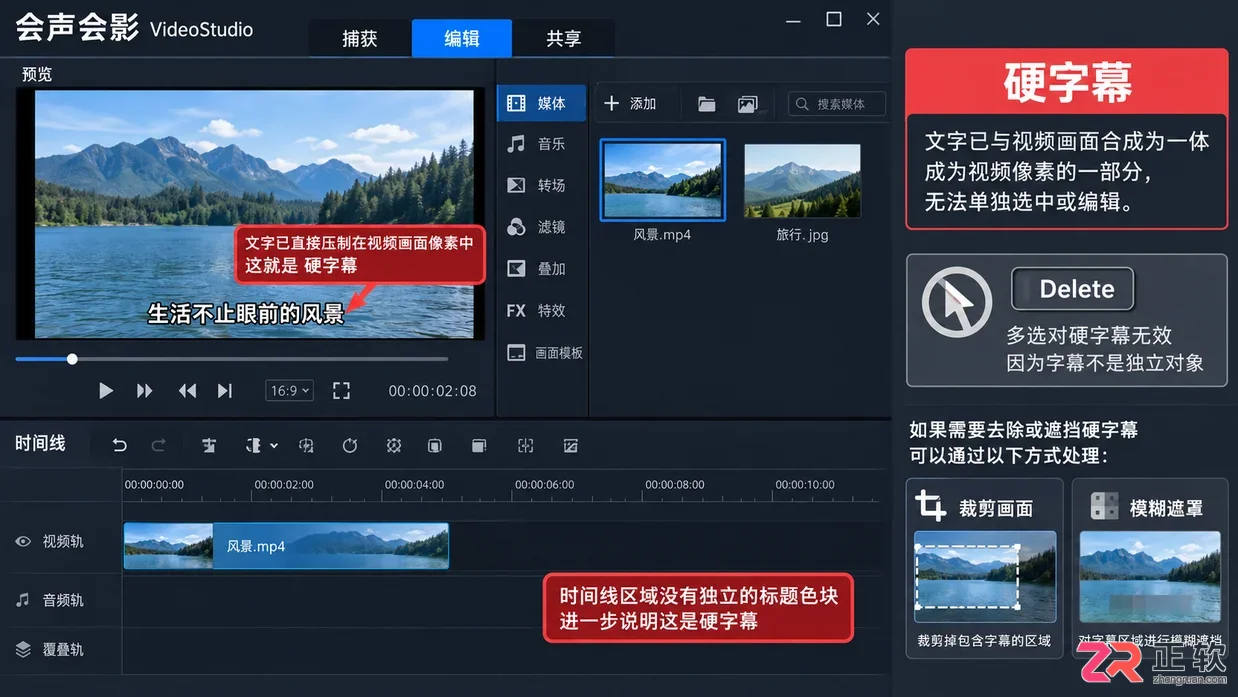Image resolution: width=1238 pixels, height=697 pixels.
Task: Select the 风景.mp4 thumbnail in library
Action: (x=663, y=180)
